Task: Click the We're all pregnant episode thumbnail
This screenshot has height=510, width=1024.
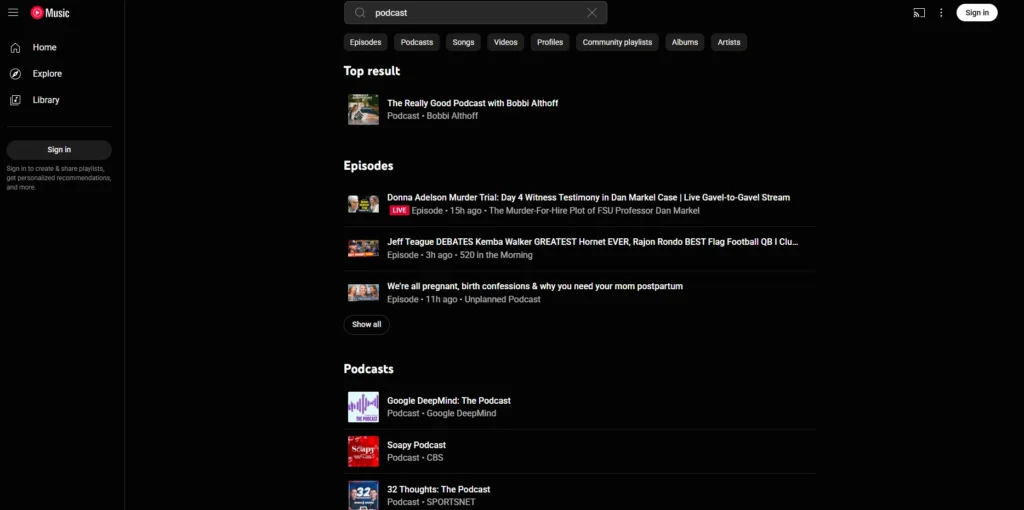Action: [363, 293]
